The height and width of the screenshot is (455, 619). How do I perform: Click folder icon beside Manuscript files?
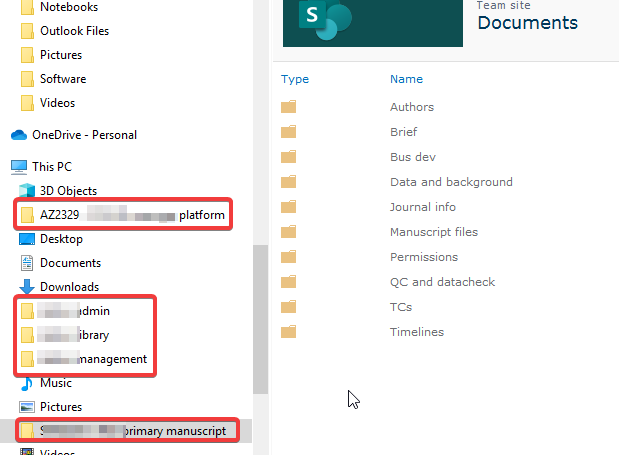289,232
